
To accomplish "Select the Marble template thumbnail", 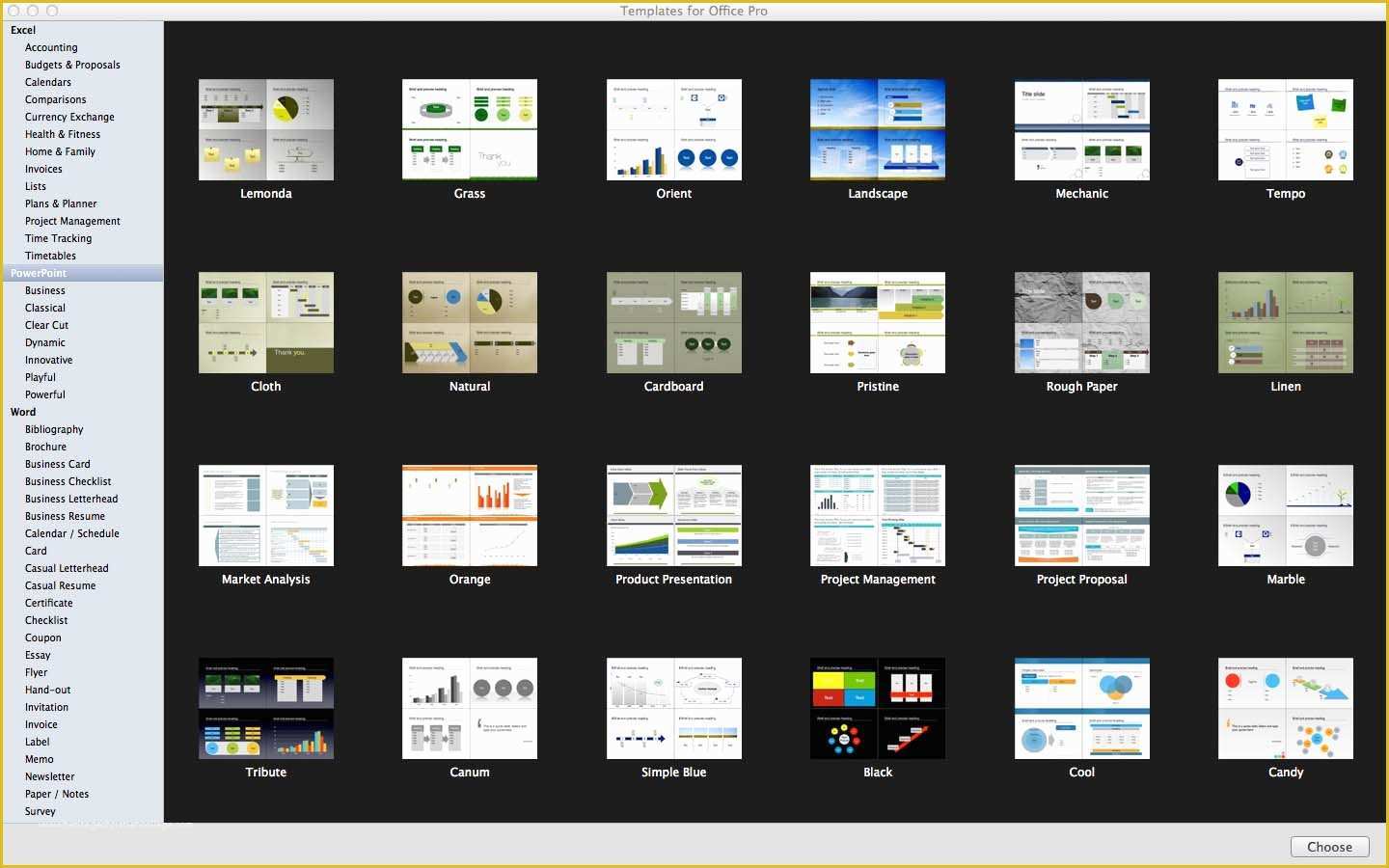I will click(1286, 515).
